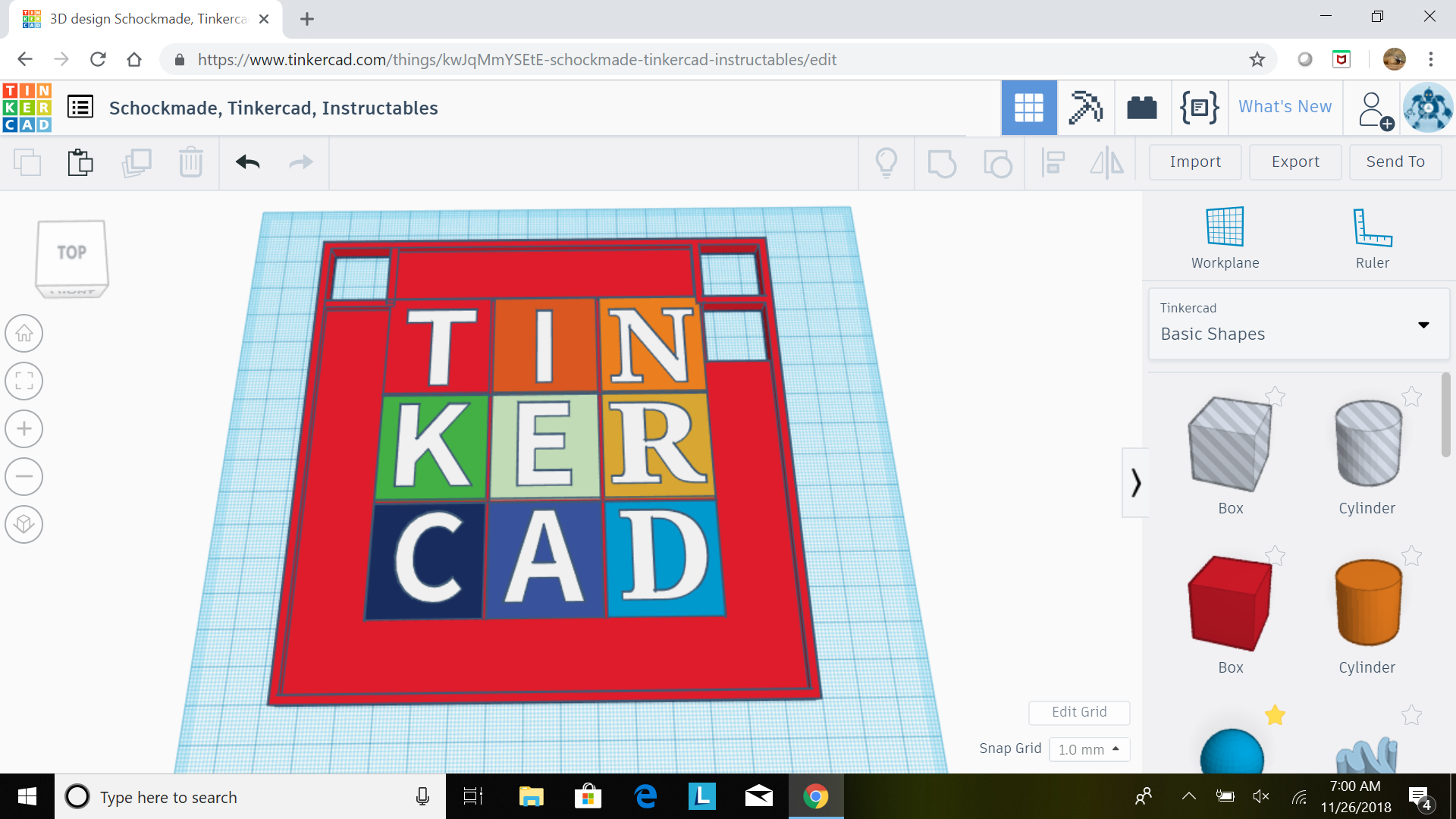Unfavorite the Sphere yellow star

1276,715
